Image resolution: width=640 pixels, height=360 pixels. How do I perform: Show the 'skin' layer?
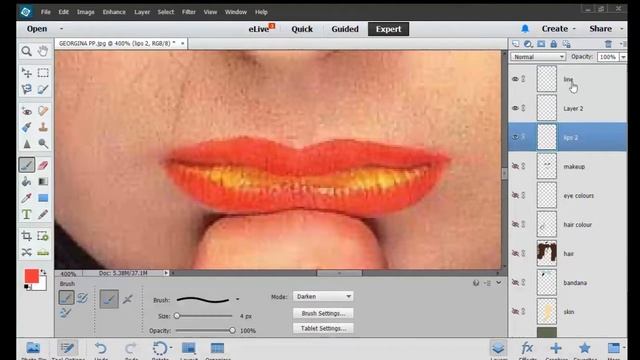click(x=515, y=311)
